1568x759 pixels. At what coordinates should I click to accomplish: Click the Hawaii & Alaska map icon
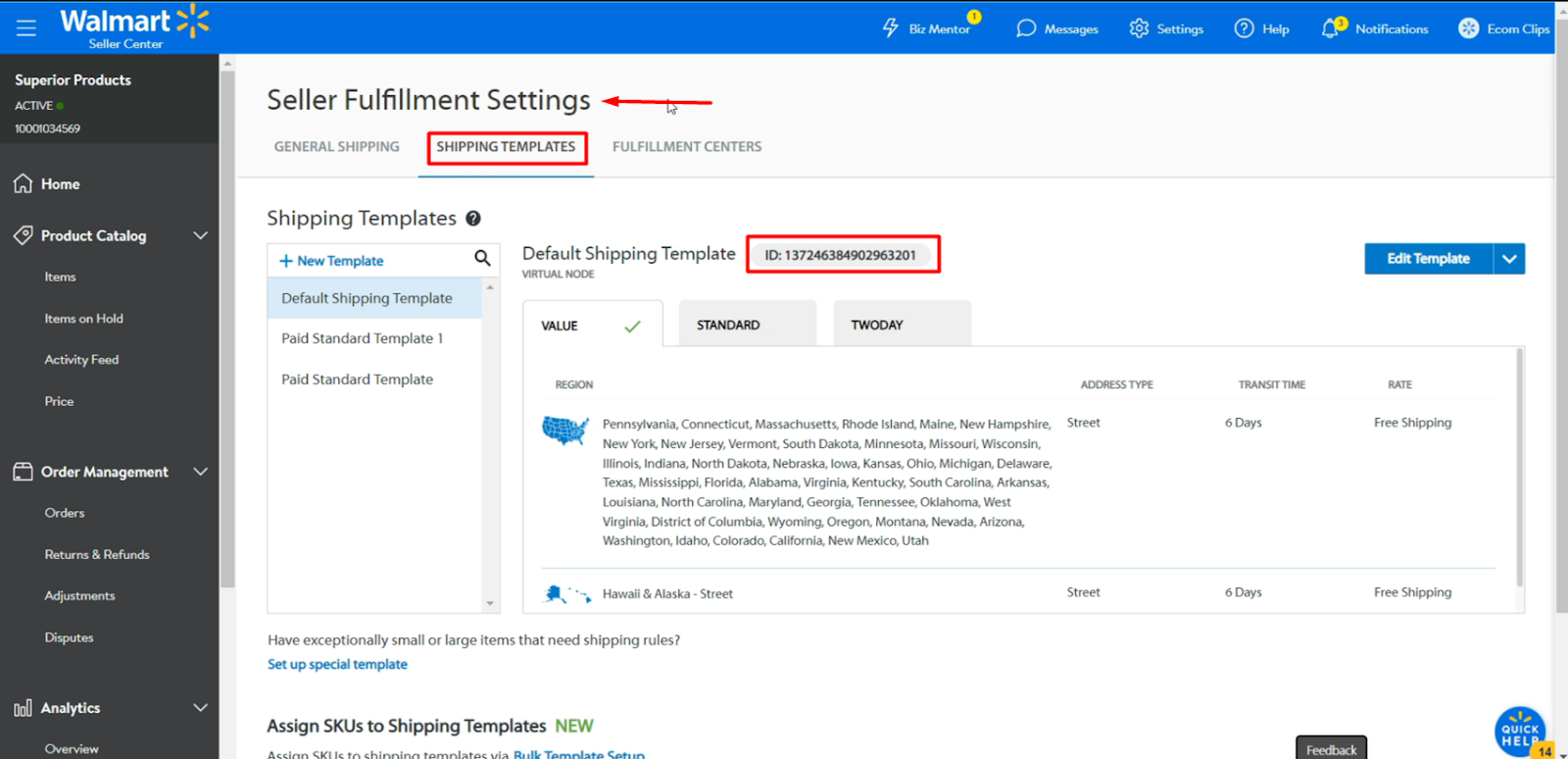[x=567, y=593]
